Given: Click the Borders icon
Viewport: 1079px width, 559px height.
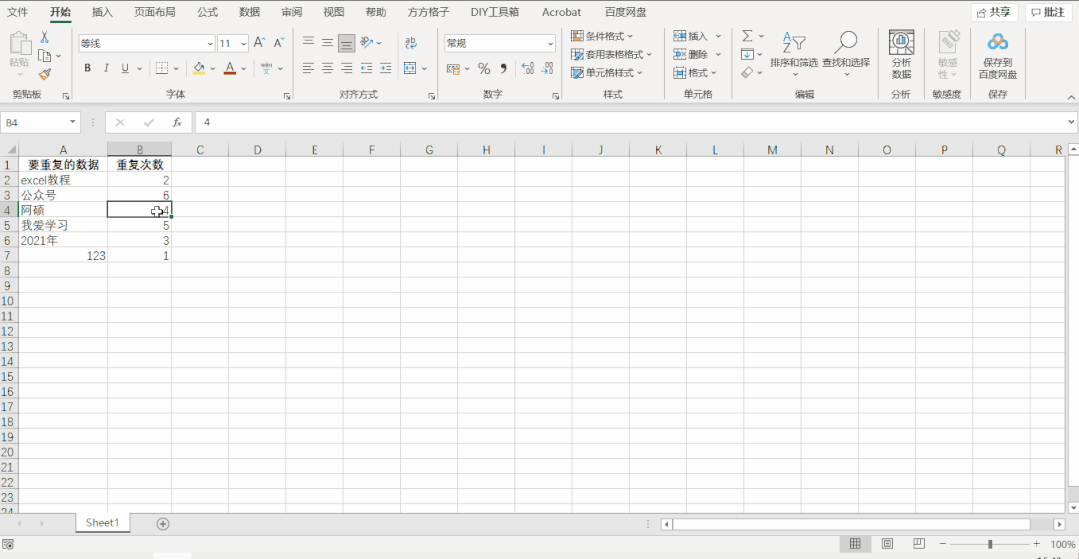Looking at the screenshot, I should (x=162, y=68).
